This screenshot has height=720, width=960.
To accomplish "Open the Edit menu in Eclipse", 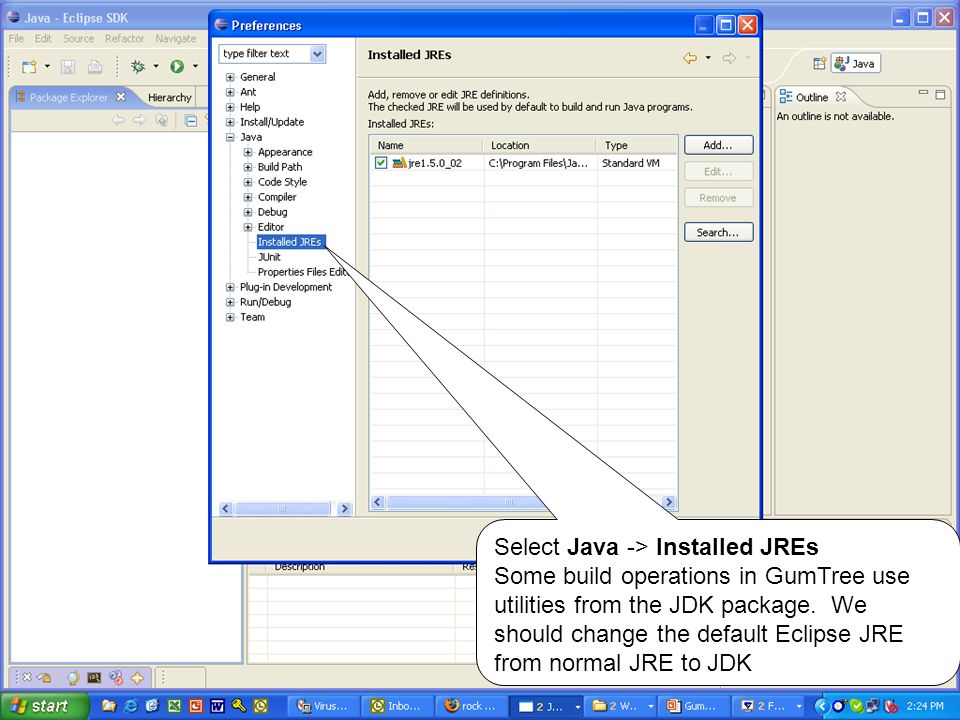I will pyautogui.click(x=43, y=39).
